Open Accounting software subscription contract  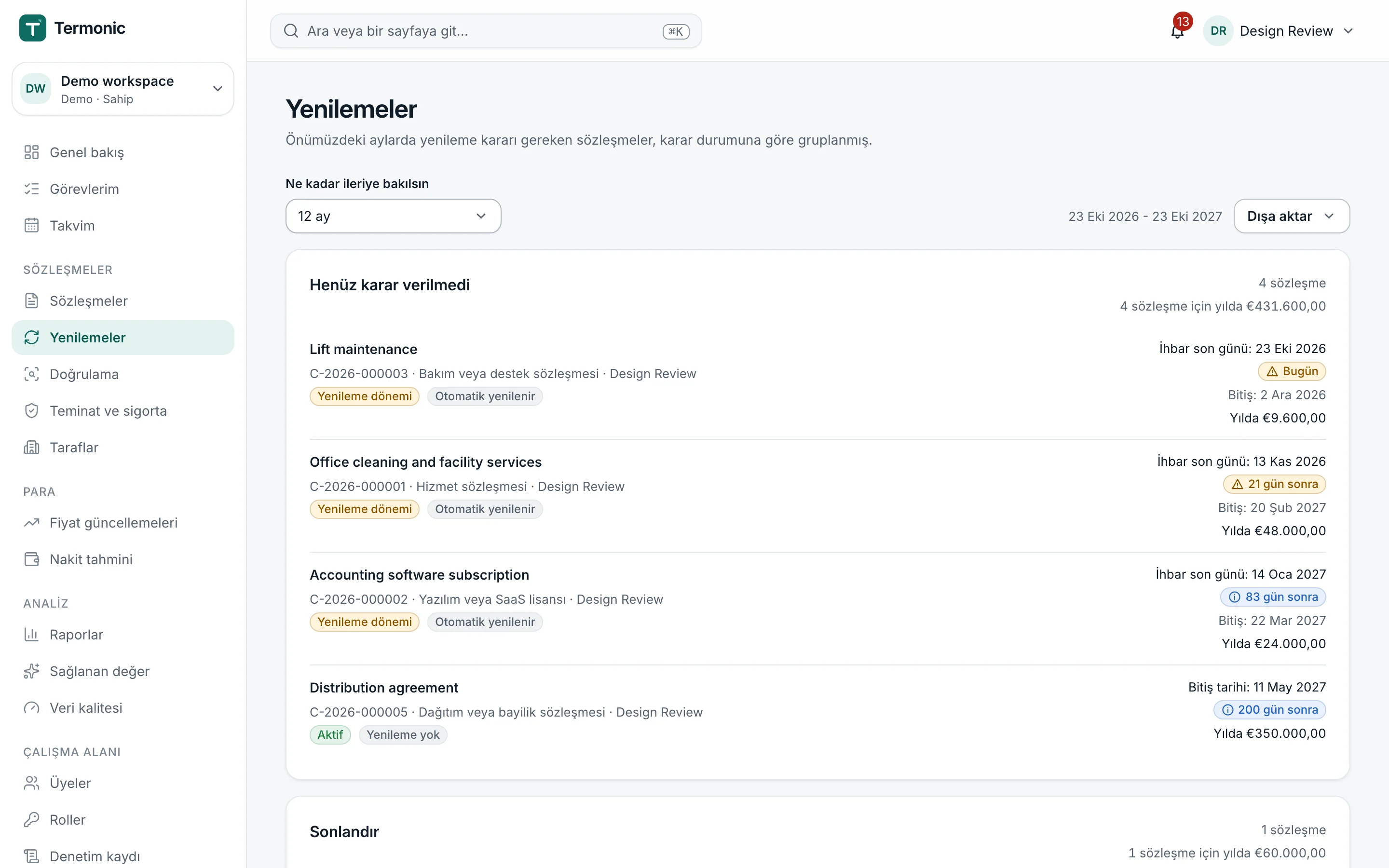(x=419, y=575)
